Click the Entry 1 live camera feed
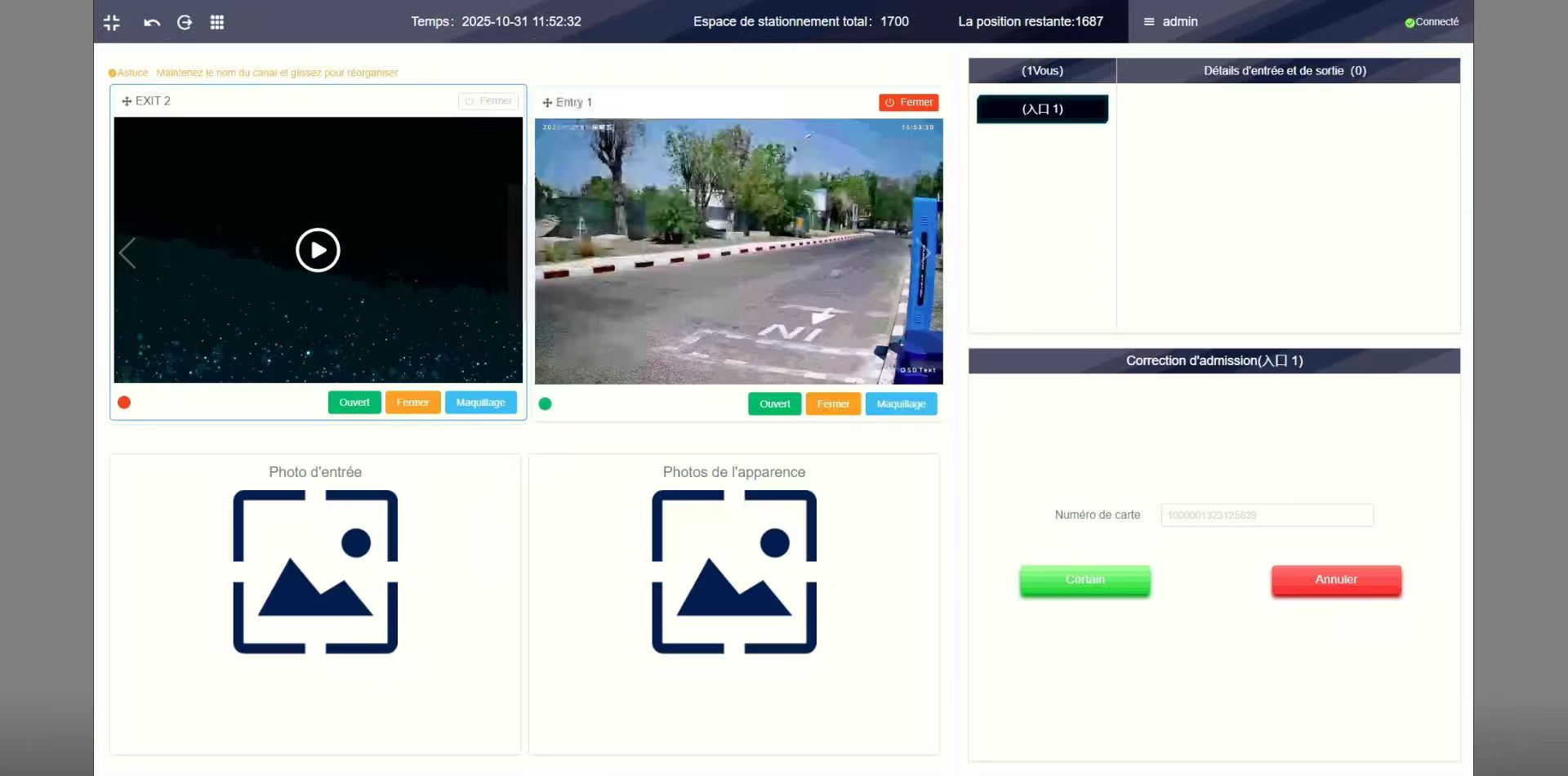The width and height of the screenshot is (1568, 776). 738,252
